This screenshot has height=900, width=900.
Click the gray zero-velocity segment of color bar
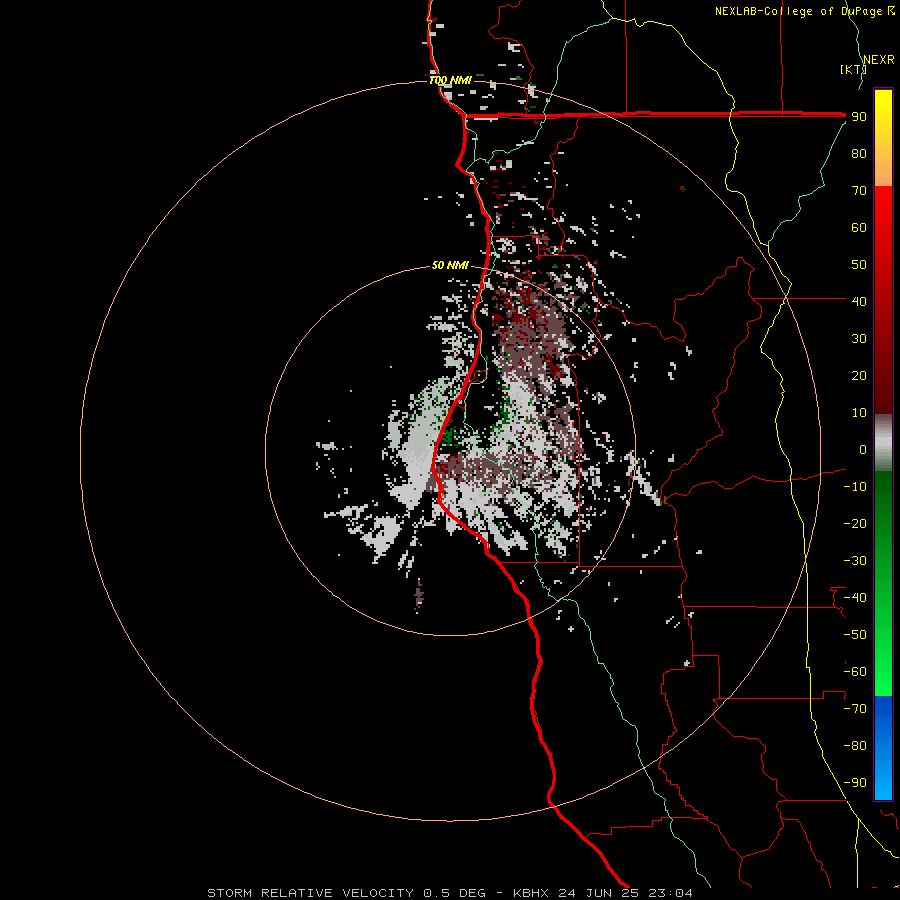883,443
